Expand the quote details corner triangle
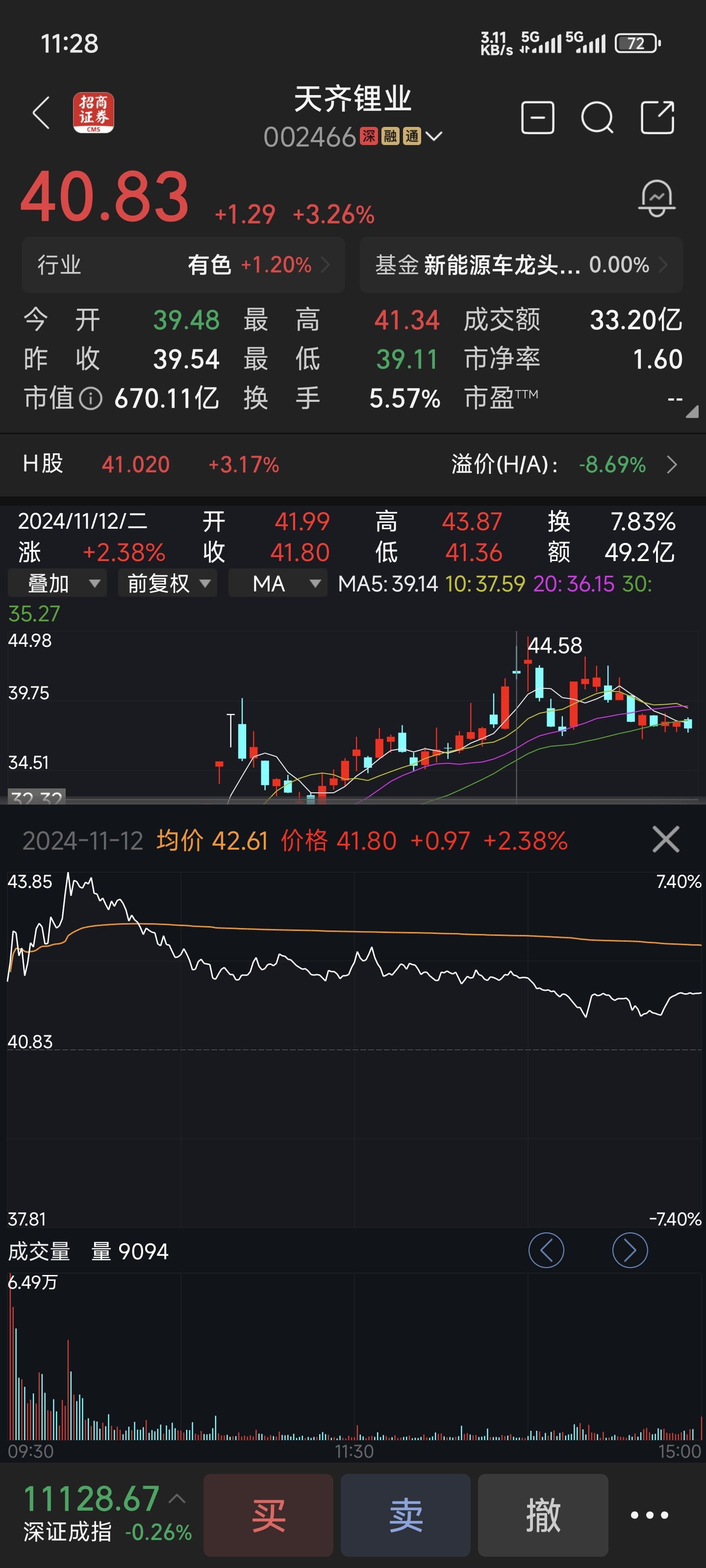The width and height of the screenshot is (706, 1568). coord(693,412)
